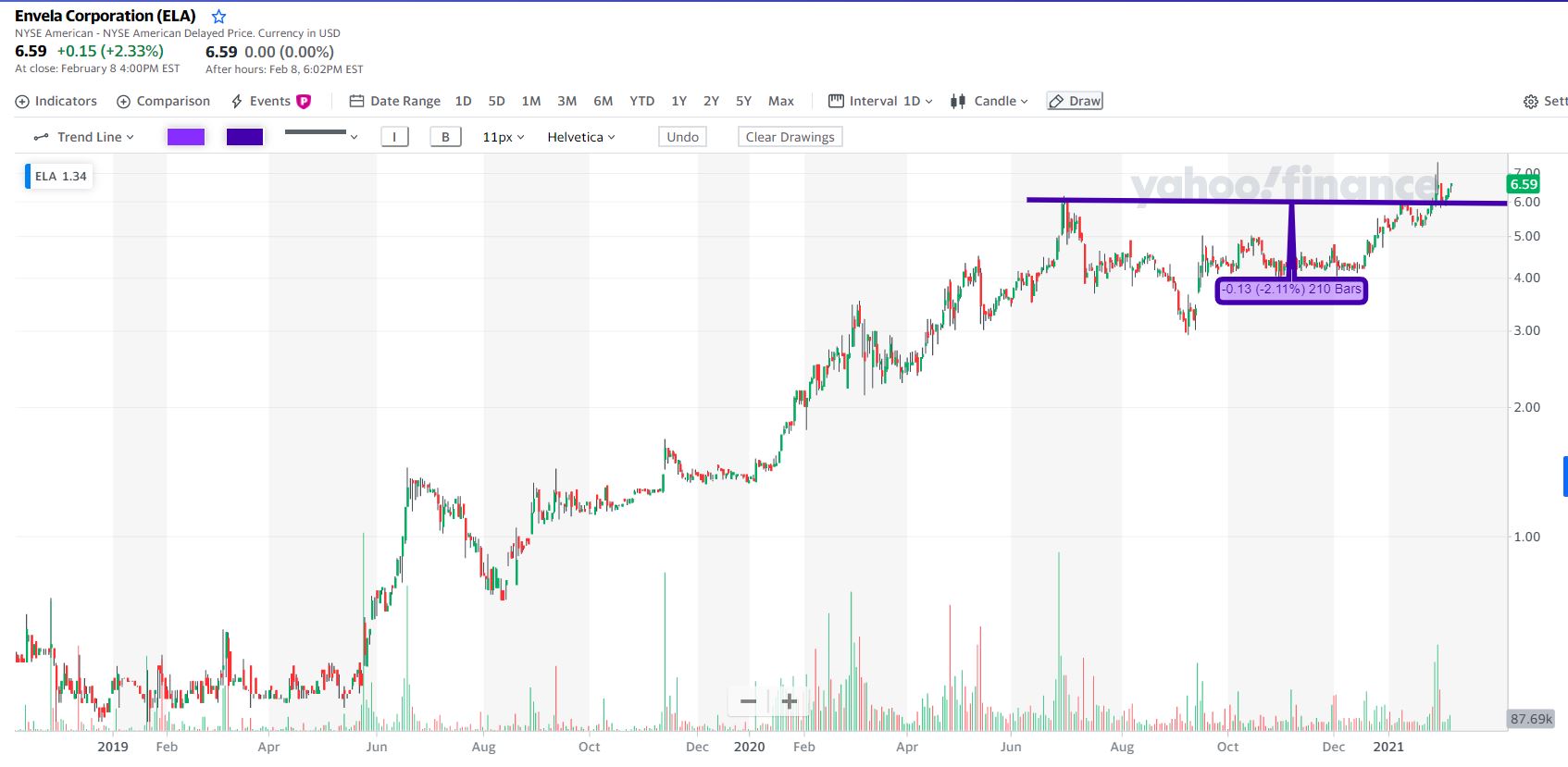Select the 1Y date range

click(x=679, y=101)
